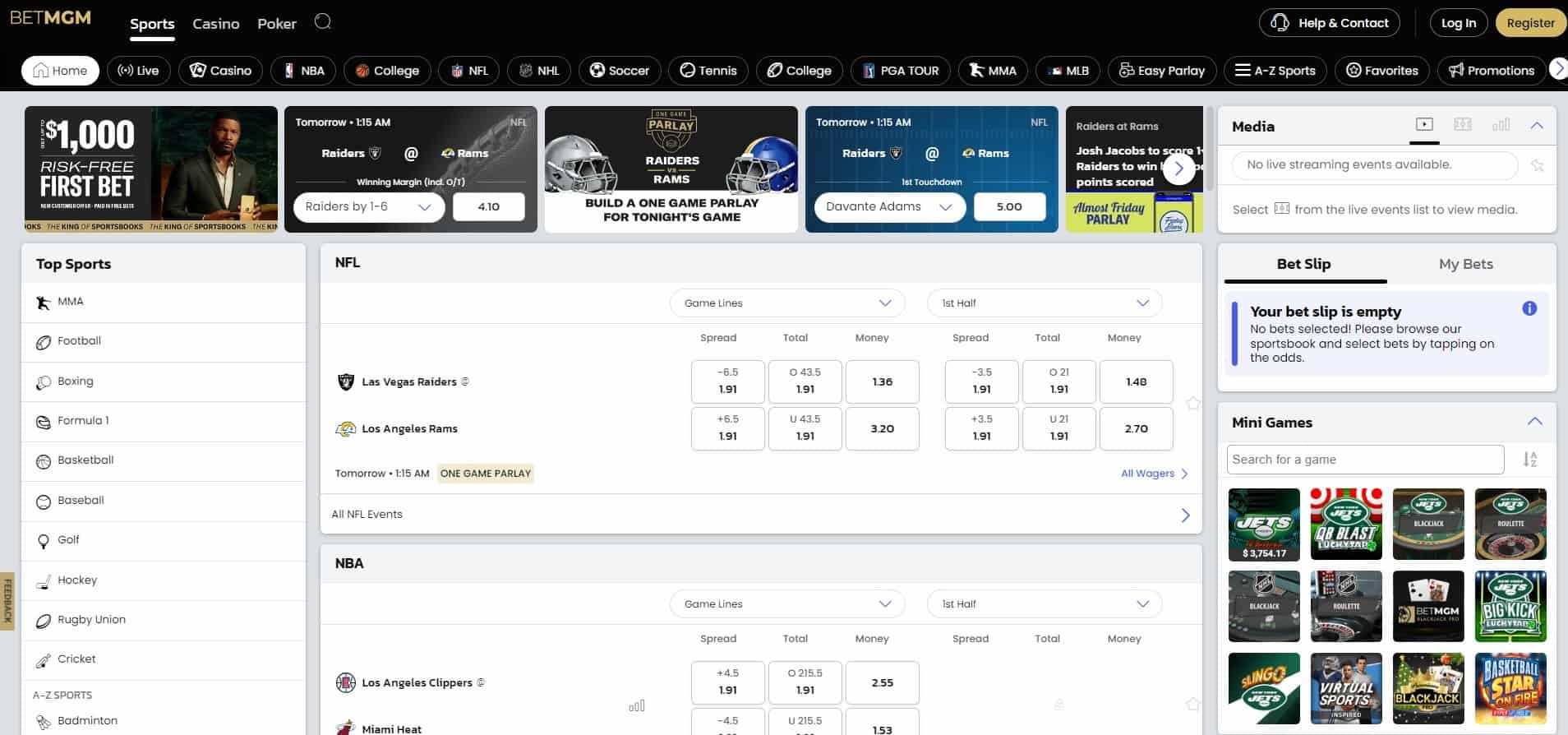Viewport: 1568px width, 735px height.
Task: Select the 5.00 first touchdown odds
Action: [1009, 206]
